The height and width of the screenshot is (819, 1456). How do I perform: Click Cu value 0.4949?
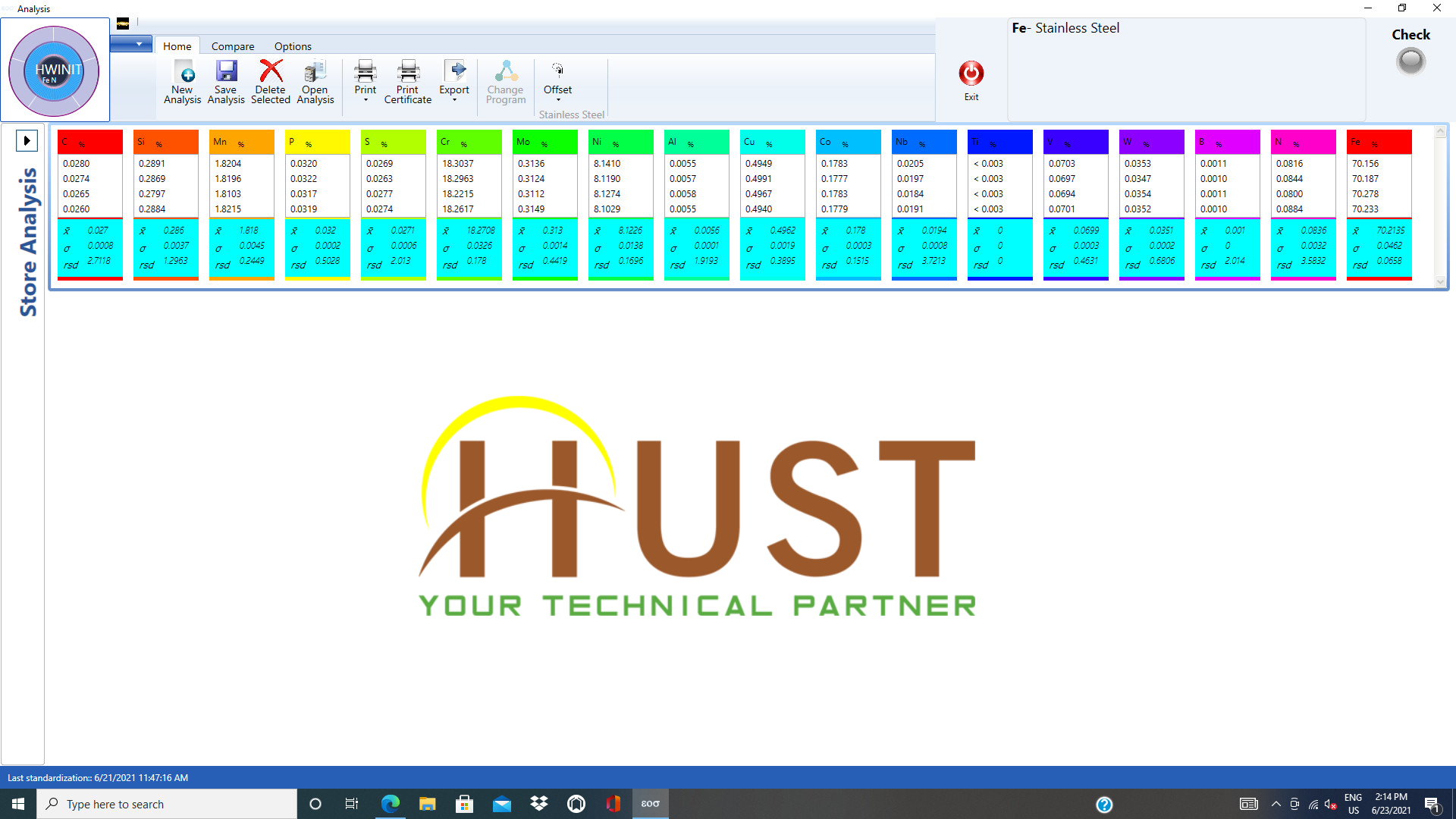(x=758, y=164)
